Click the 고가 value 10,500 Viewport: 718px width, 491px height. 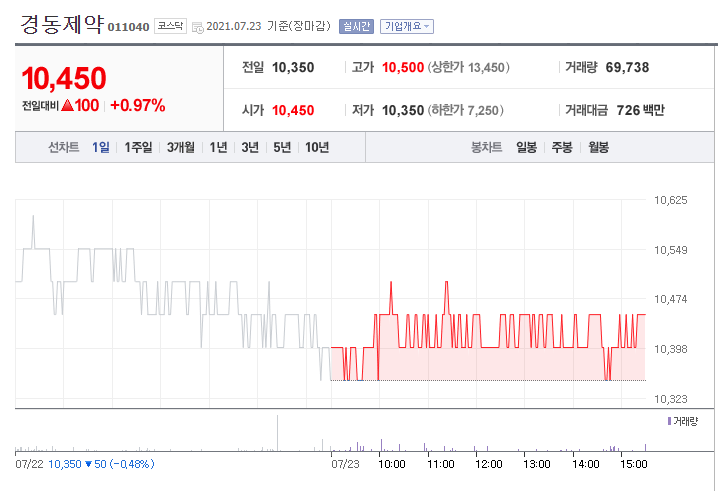point(403,68)
